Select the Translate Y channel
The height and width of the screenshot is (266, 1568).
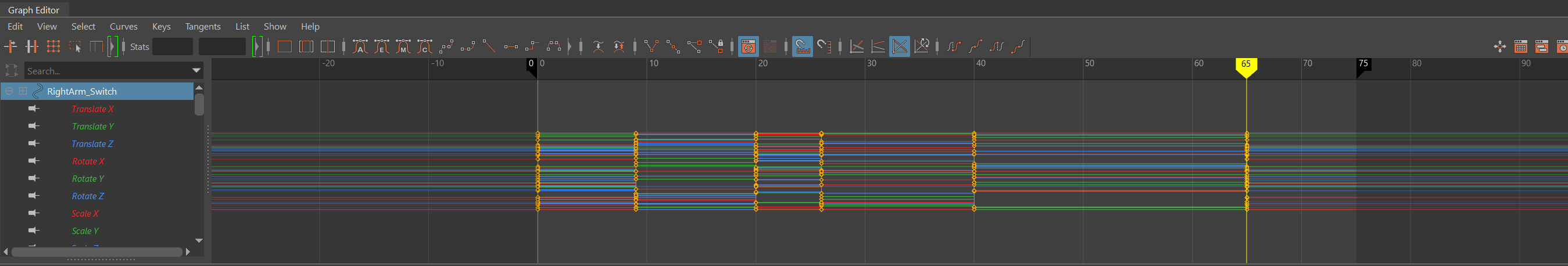pos(92,127)
